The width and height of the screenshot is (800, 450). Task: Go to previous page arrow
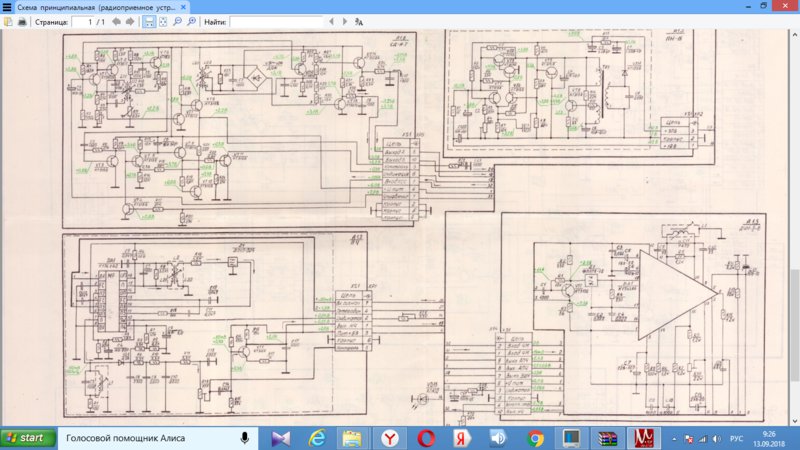(116, 22)
